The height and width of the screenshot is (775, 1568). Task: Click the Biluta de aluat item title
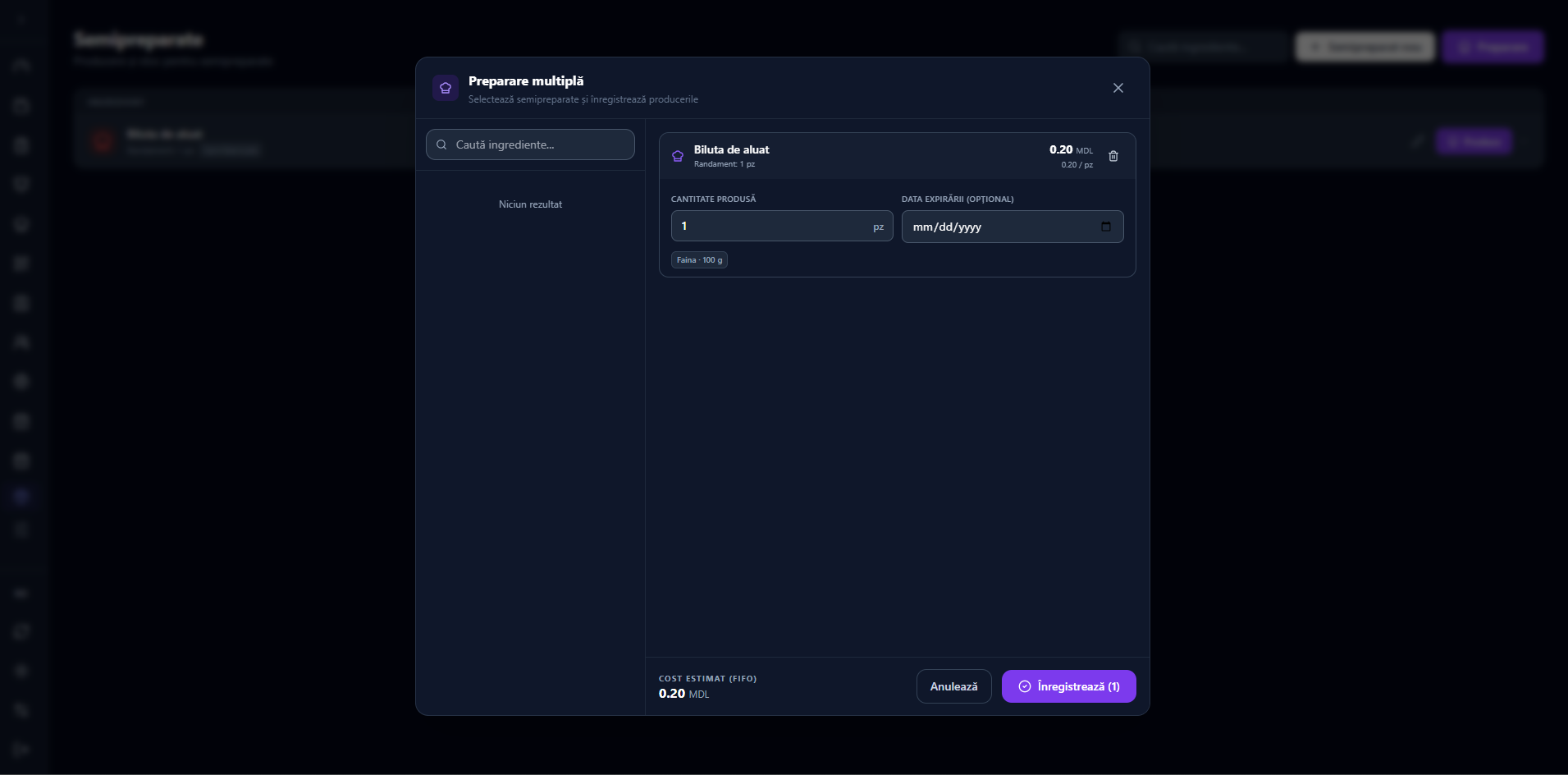(731, 149)
